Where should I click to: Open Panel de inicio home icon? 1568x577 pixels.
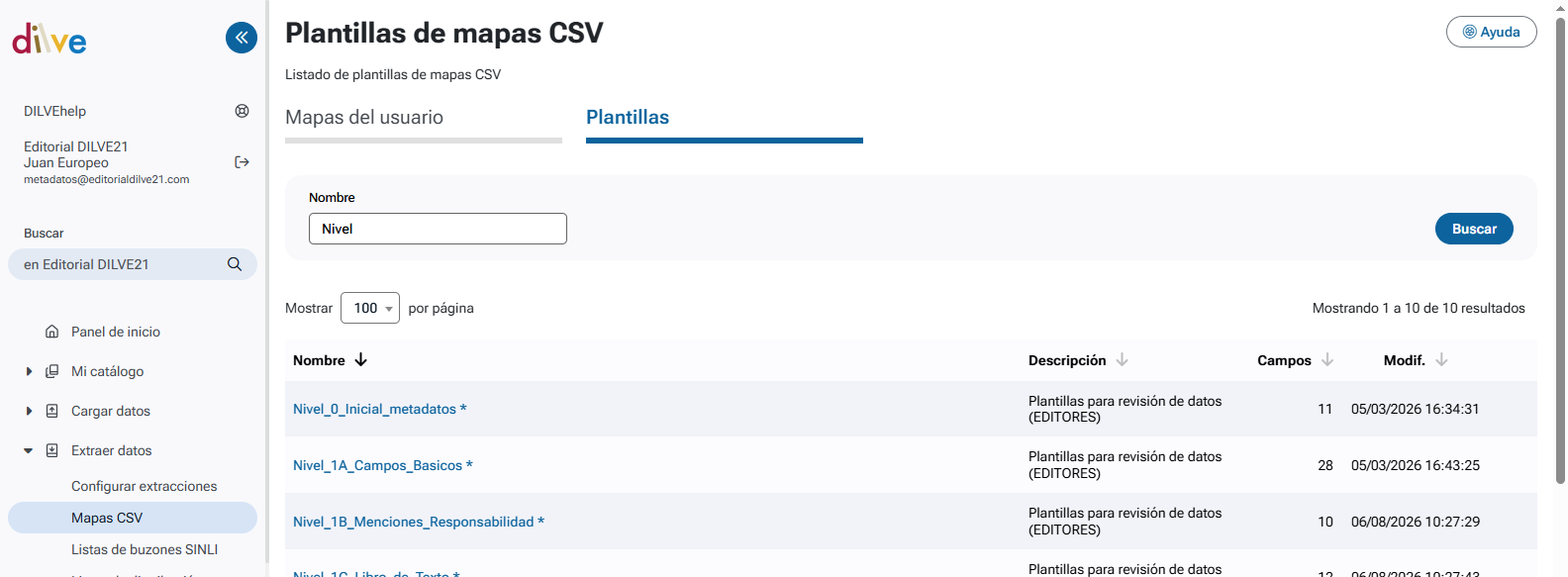coord(52,332)
